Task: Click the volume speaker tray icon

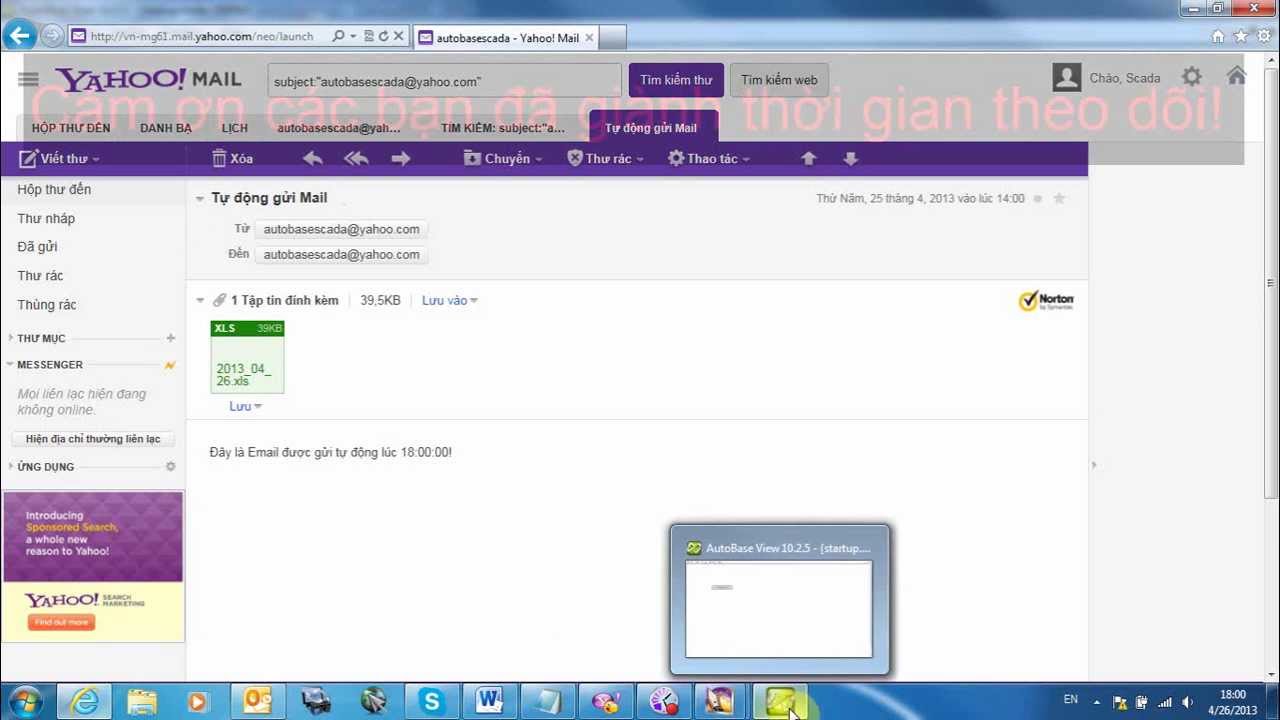Action: (1187, 702)
